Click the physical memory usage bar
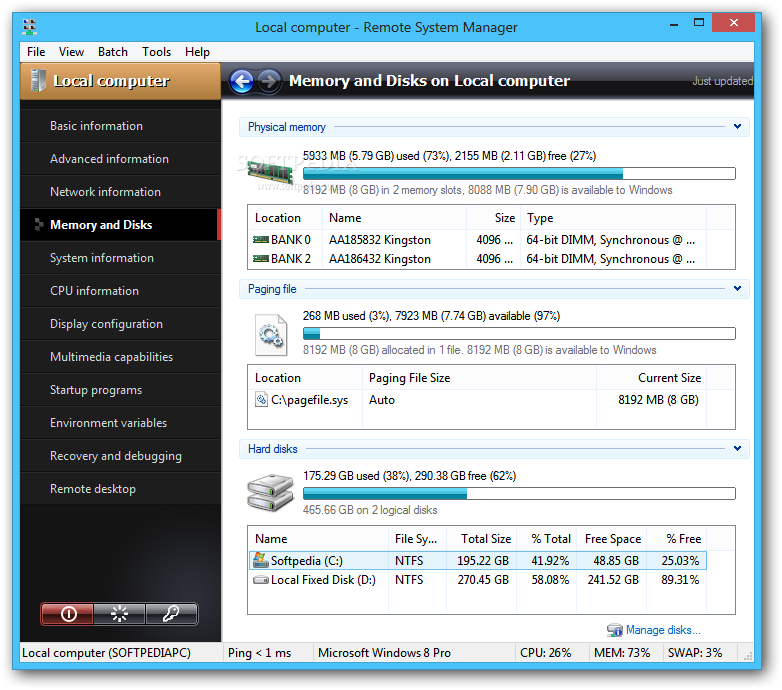The image size is (782, 690). pyautogui.click(x=519, y=173)
